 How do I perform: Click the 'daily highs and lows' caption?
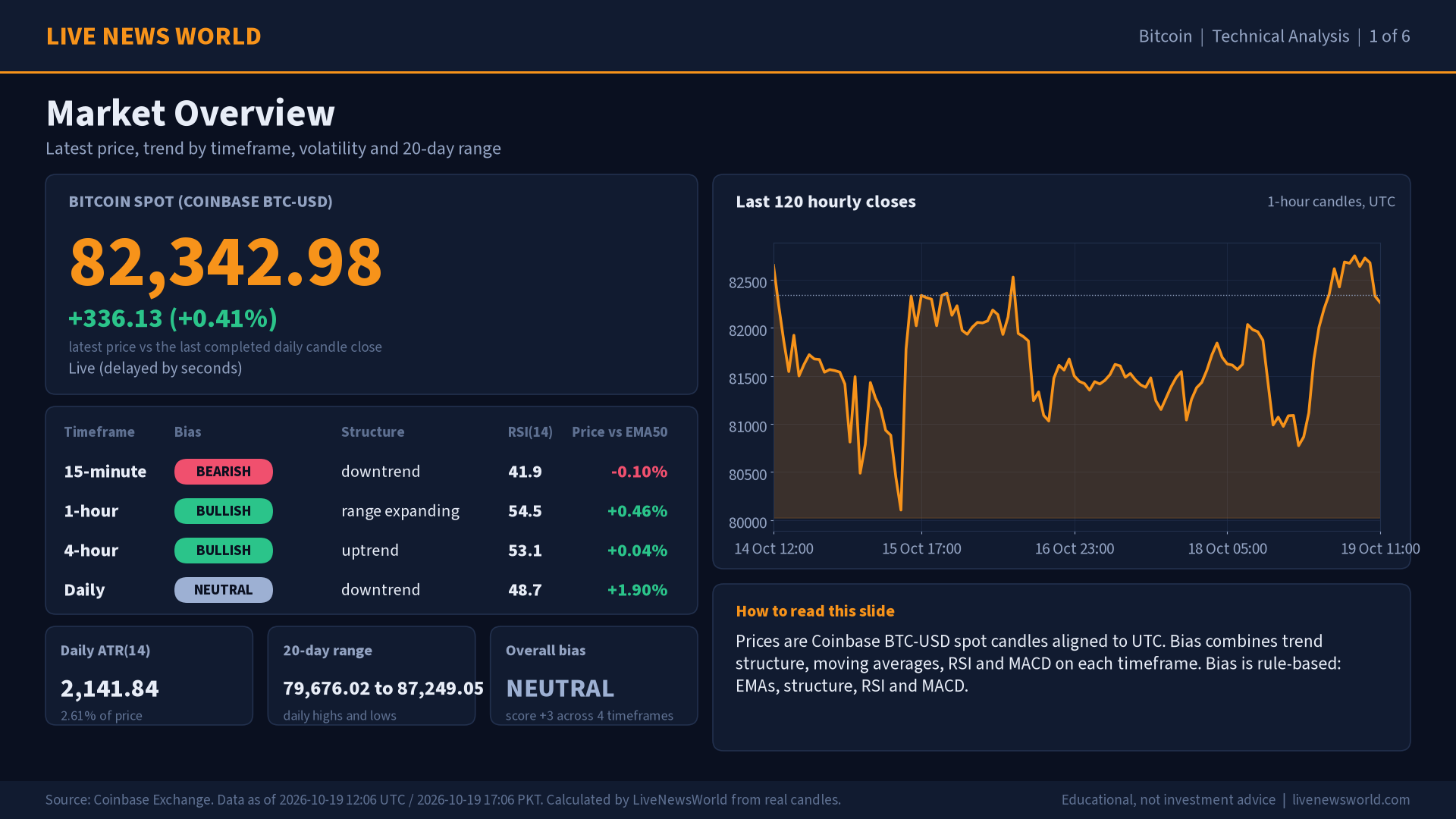tap(340, 716)
